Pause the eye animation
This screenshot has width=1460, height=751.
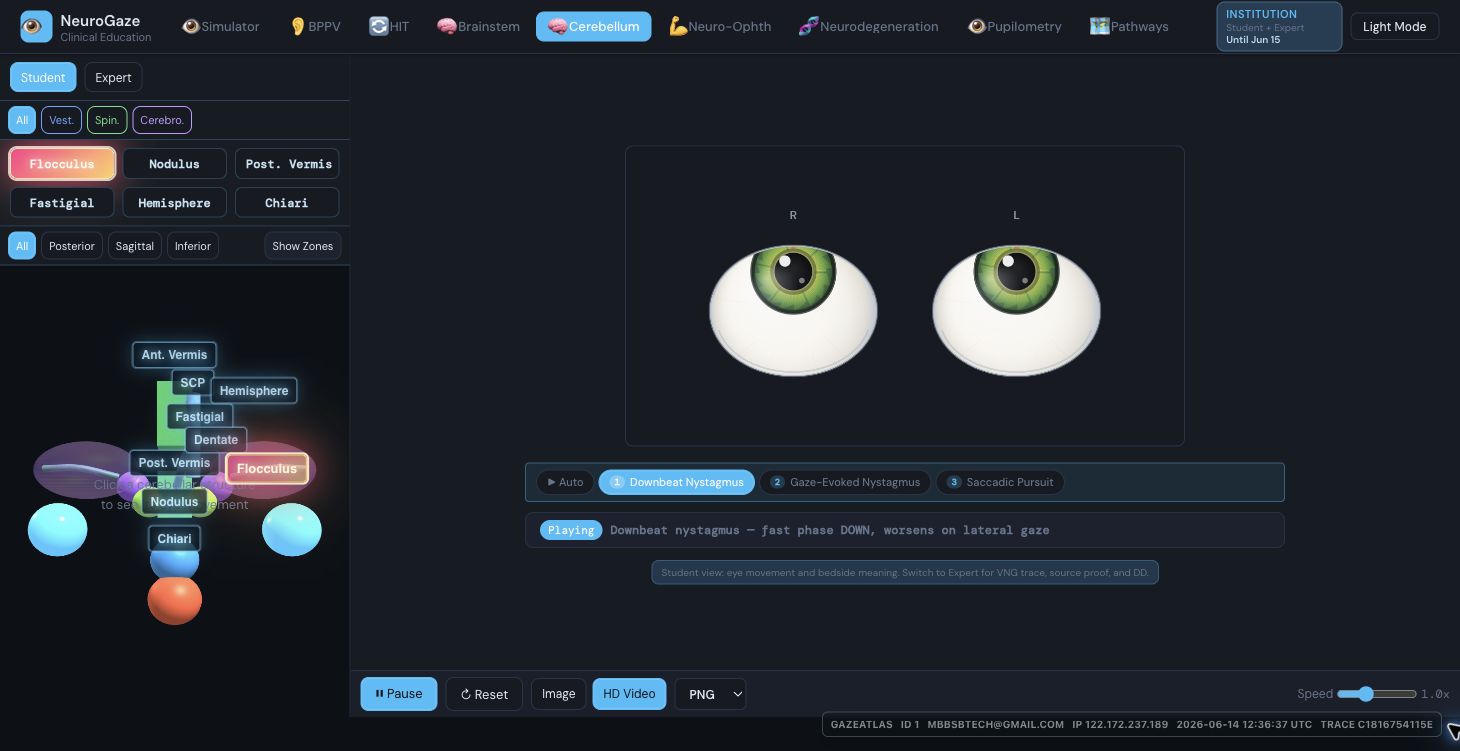pyautogui.click(x=399, y=694)
